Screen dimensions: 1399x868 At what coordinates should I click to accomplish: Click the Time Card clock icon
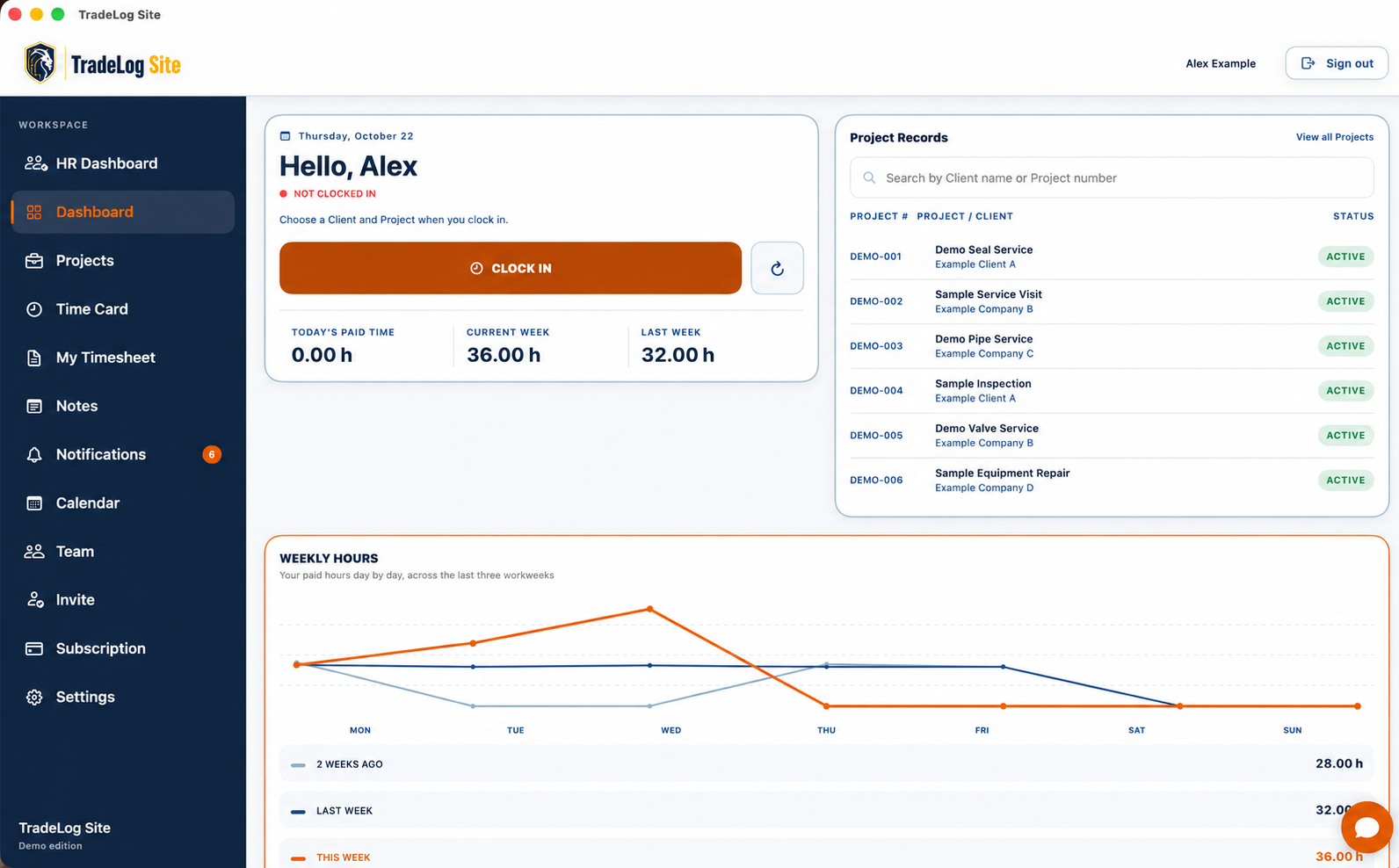tap(34, 309)
